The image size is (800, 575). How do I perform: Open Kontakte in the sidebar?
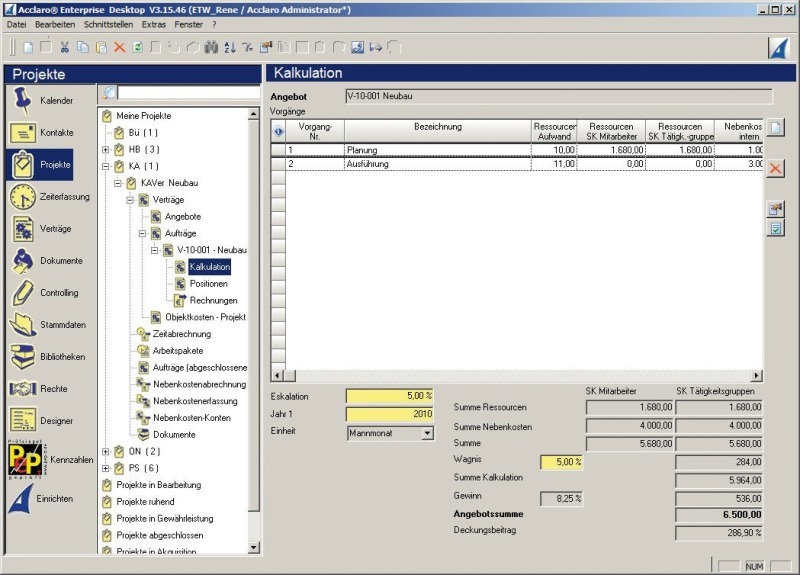pyautogui.click(x=42, y=133)
